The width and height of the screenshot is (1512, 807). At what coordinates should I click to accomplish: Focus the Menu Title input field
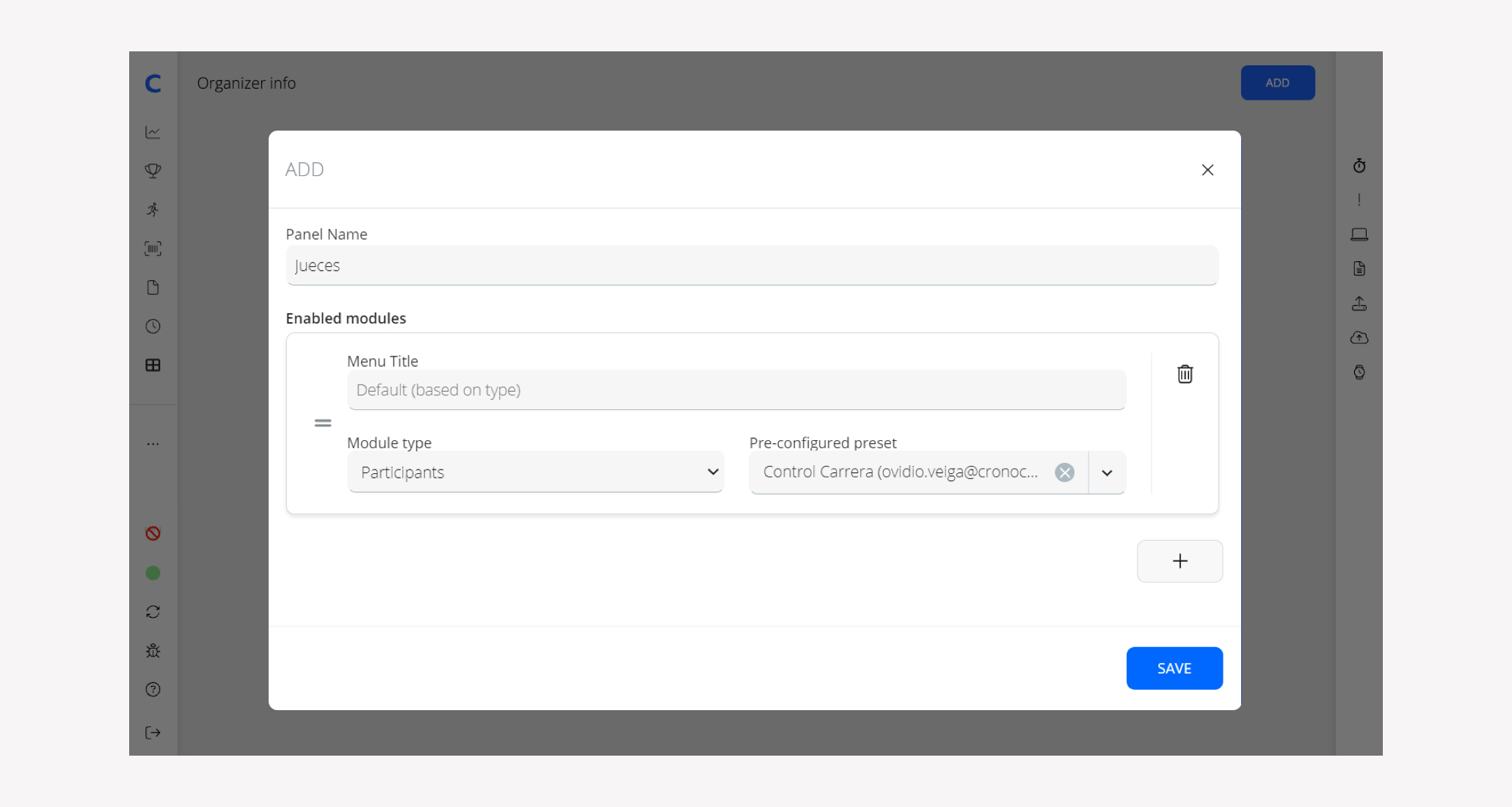click(x=735, y=390)
